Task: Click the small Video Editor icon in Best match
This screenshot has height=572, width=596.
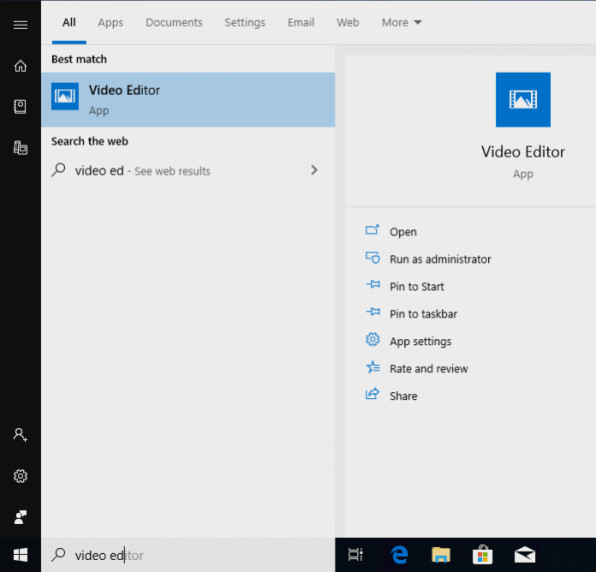Action: click(x=65, y=96)
